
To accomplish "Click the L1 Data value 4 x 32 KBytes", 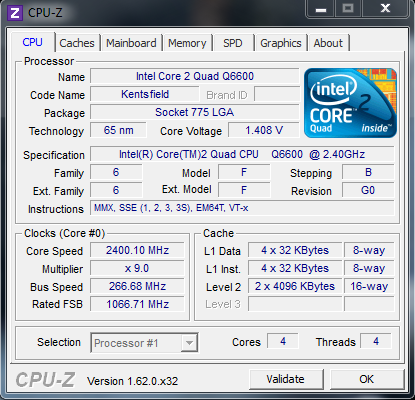I will 295,250.
